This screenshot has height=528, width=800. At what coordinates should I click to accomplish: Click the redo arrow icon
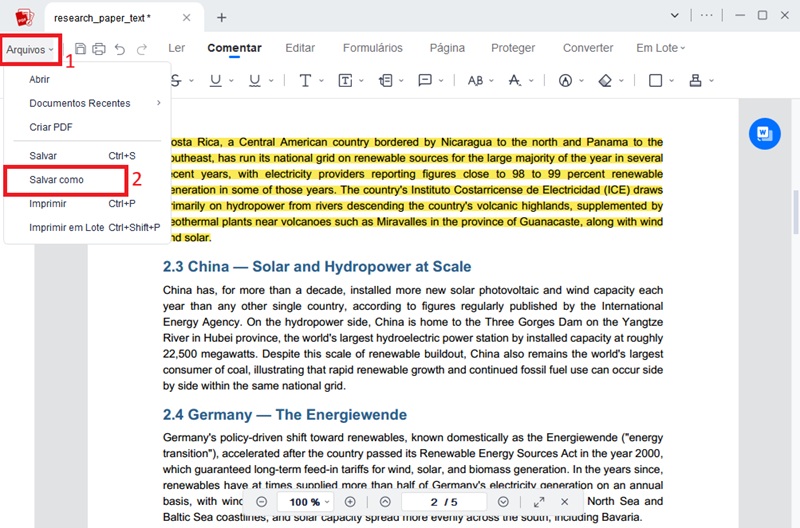[142, 49]
